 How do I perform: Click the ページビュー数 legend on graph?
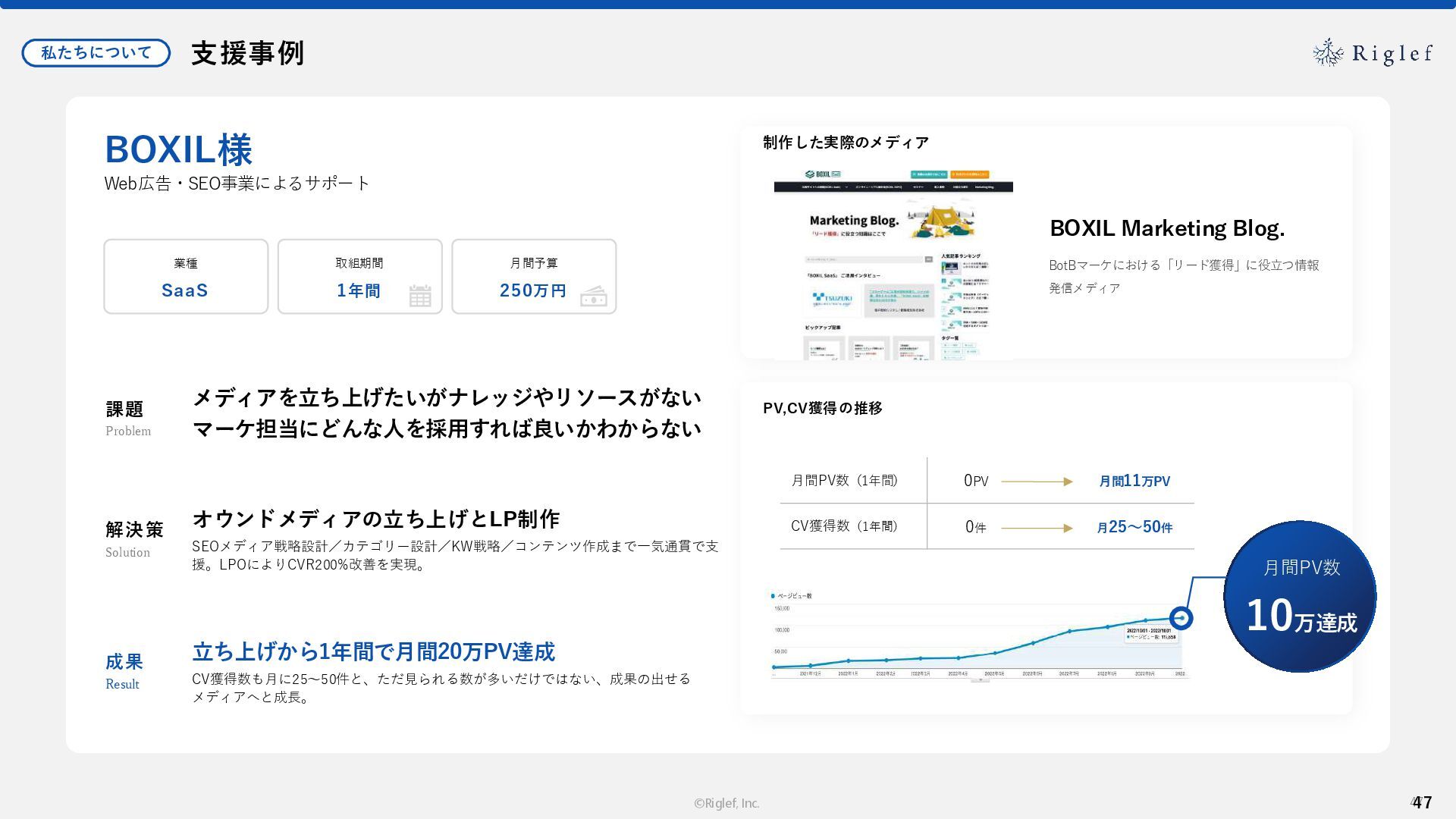792,595
